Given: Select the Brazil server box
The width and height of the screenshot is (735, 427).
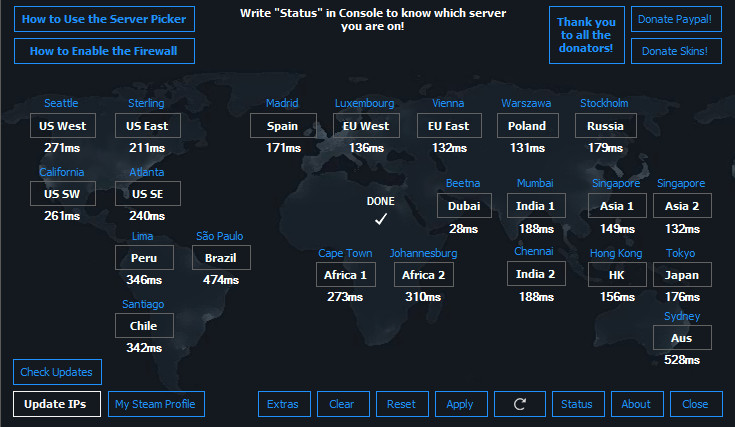Looking at the screenshot, I should [x=221, y=258].
